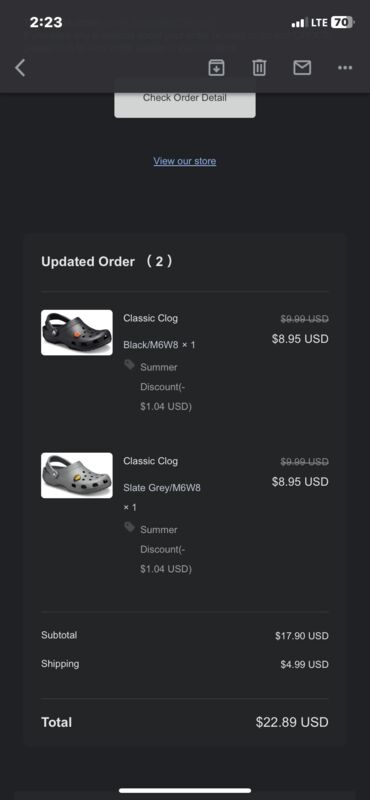Open the black Classic Clog product image
370x800 pixels.
pos(77,333)
